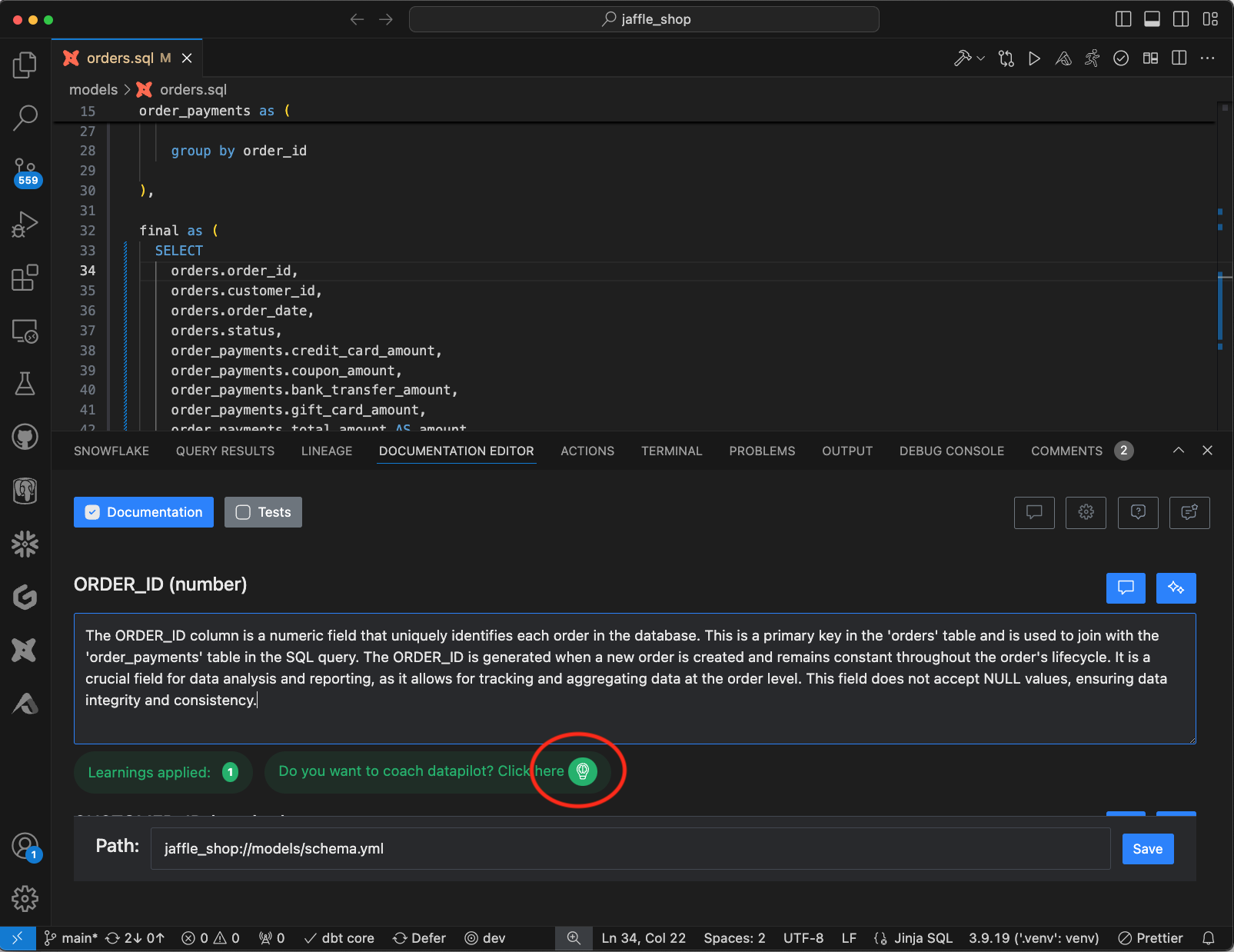Open documentation editor settings gear
Screen dimensions: 1234x952
[x=1086, y=512]
